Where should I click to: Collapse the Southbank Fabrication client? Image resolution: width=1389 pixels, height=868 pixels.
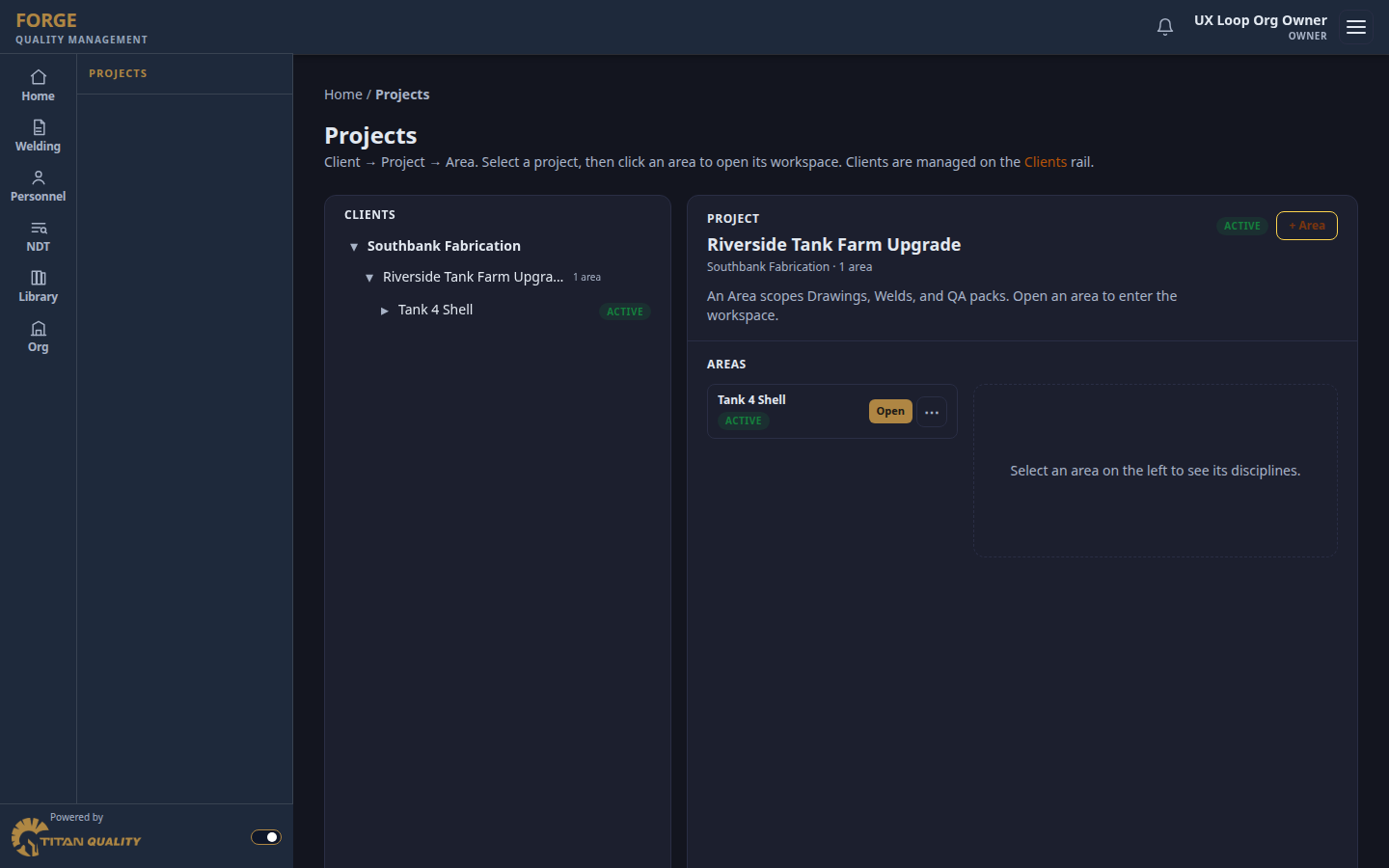point(354,247)
